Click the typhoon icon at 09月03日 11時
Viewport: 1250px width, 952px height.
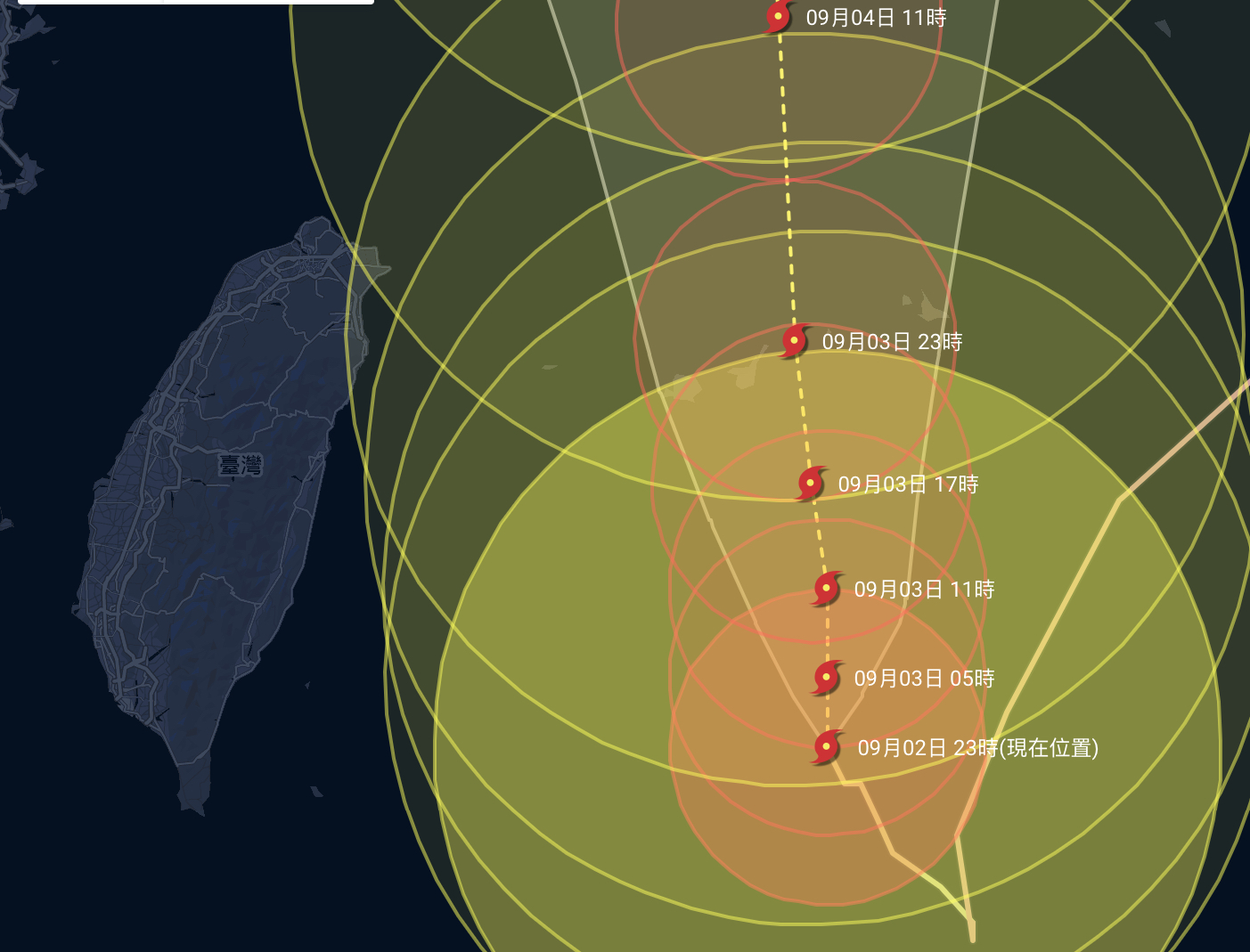click(827, 589)
